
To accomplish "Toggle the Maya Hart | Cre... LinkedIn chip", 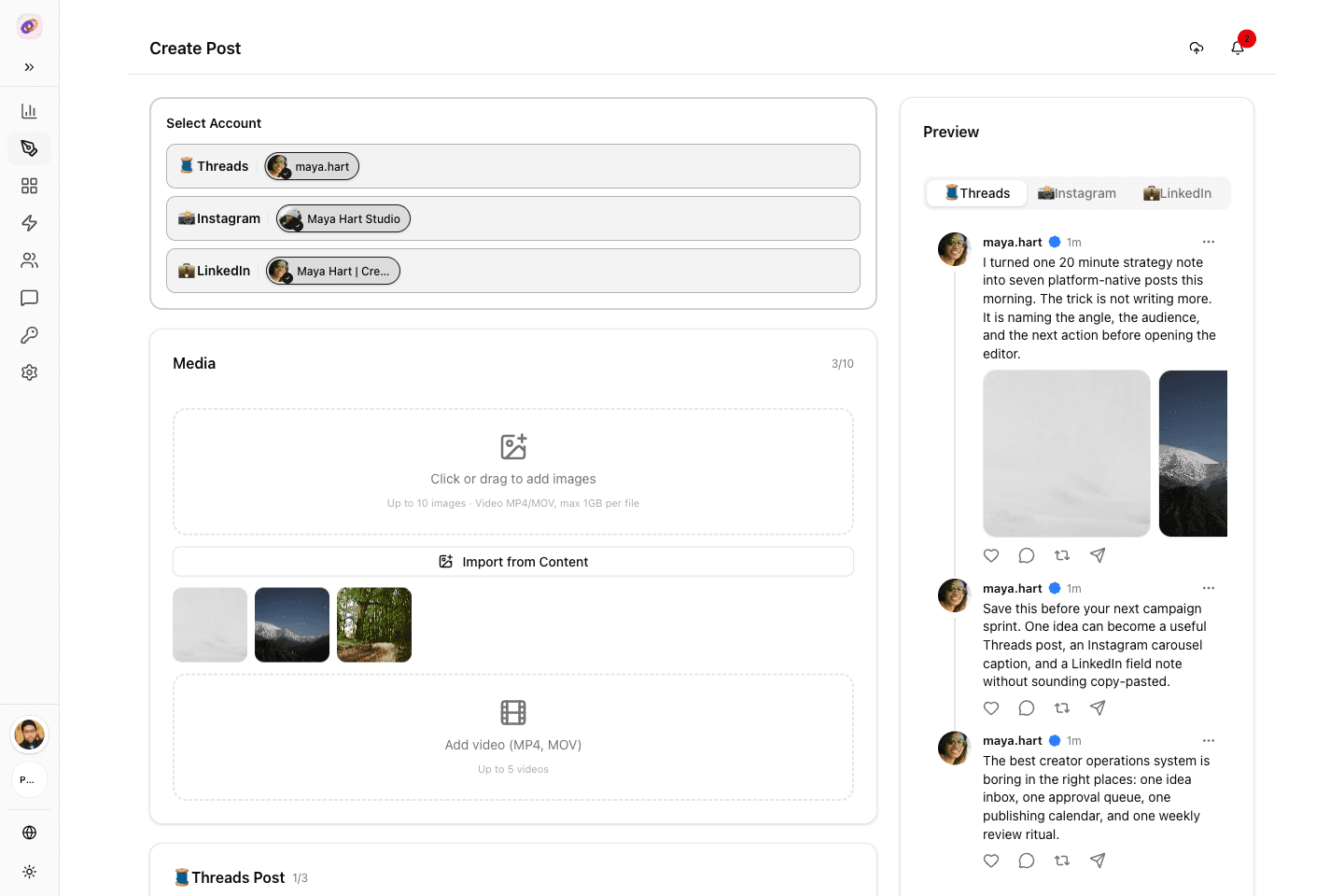I will click(x=333, y=271).
